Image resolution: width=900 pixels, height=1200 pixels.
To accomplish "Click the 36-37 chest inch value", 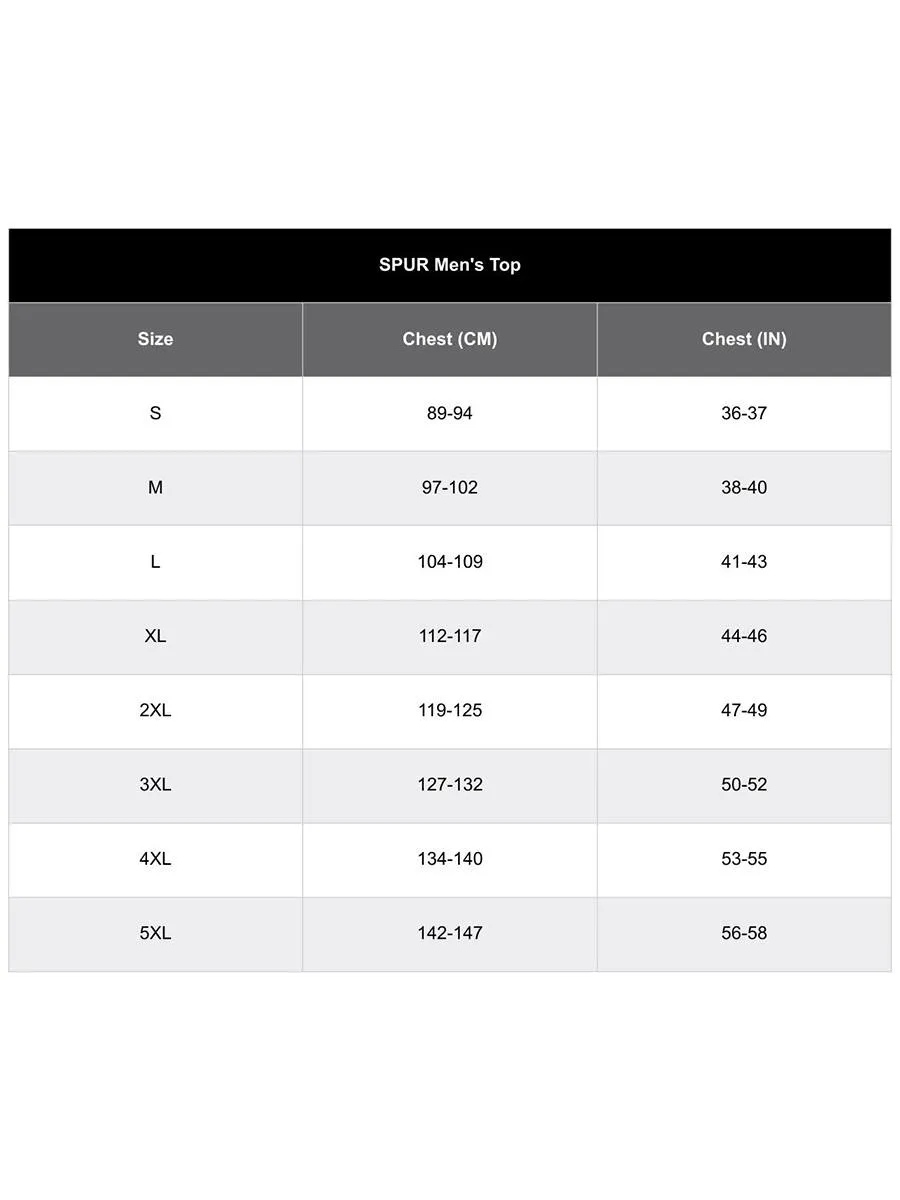I will tap(744, 413).
